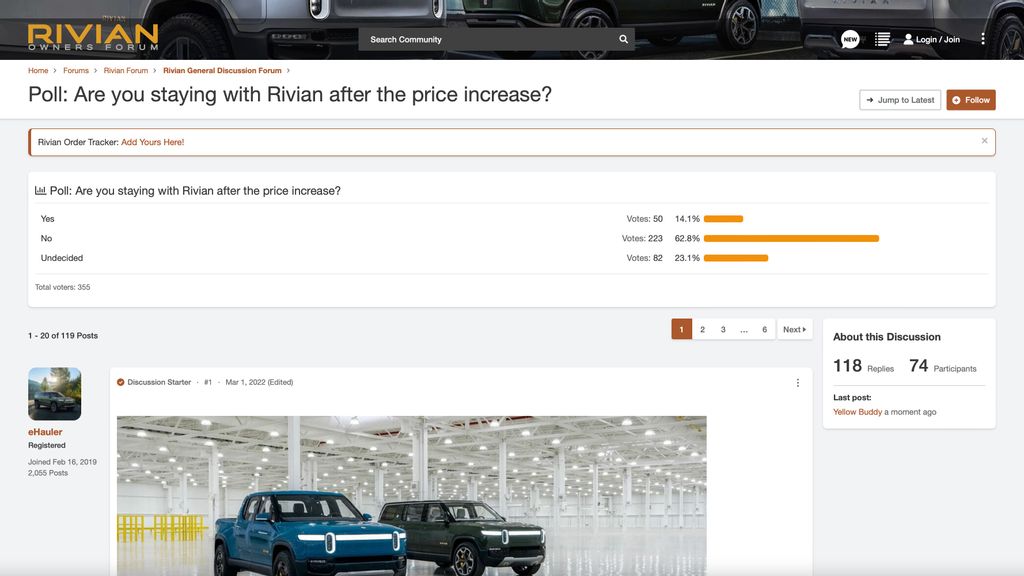Click Jump to Latest button
The image size is (1024, 576).
900,100
